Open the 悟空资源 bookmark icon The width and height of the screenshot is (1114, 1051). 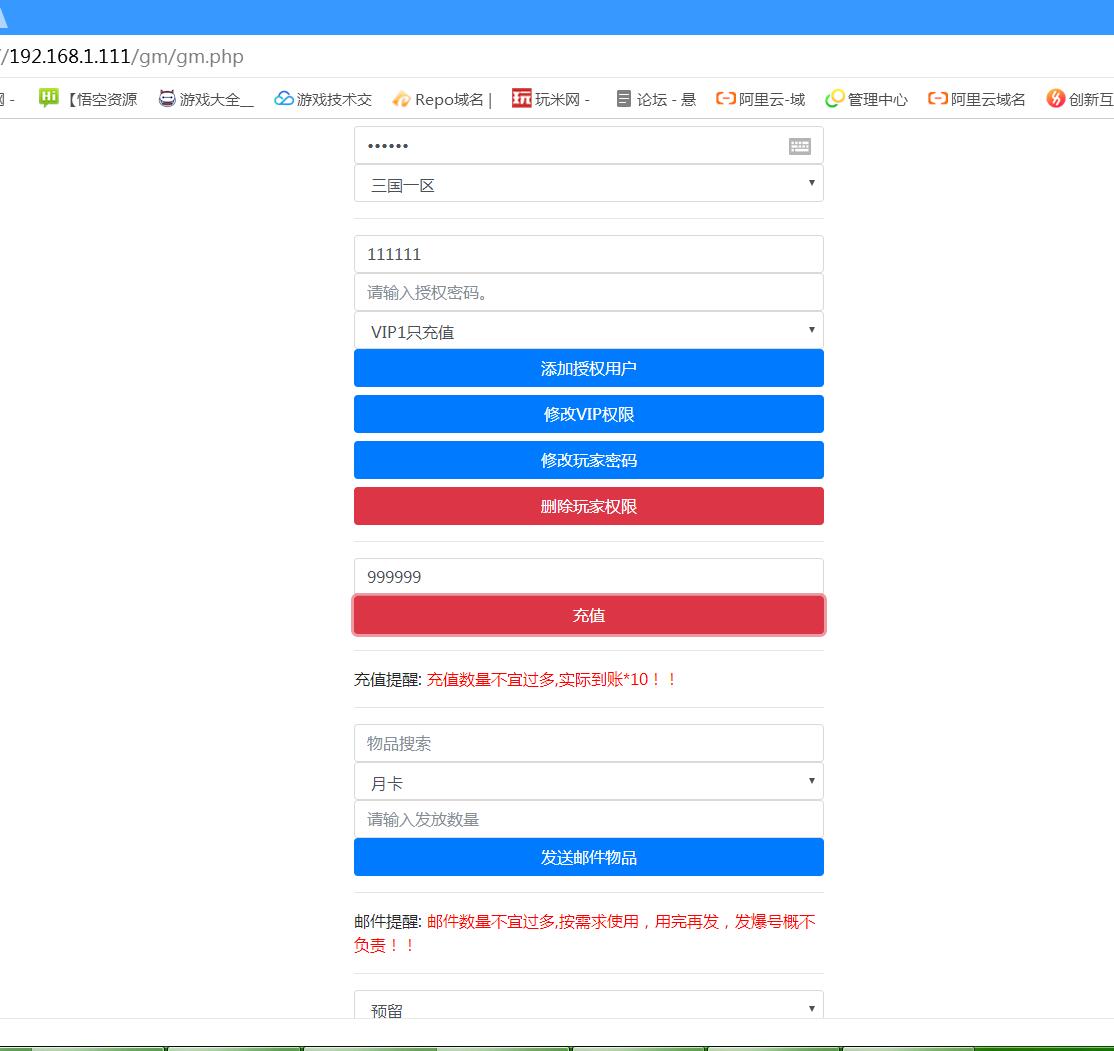(x=49, y=98)
